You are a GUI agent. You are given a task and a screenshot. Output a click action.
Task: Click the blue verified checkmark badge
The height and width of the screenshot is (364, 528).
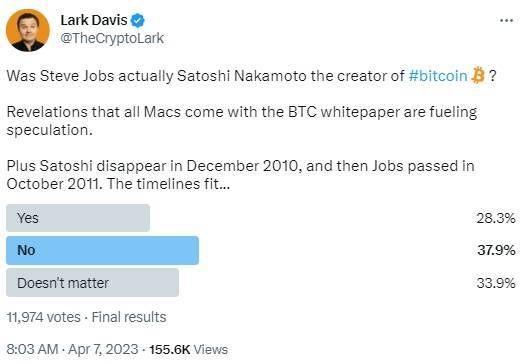[x=137, y=21]
